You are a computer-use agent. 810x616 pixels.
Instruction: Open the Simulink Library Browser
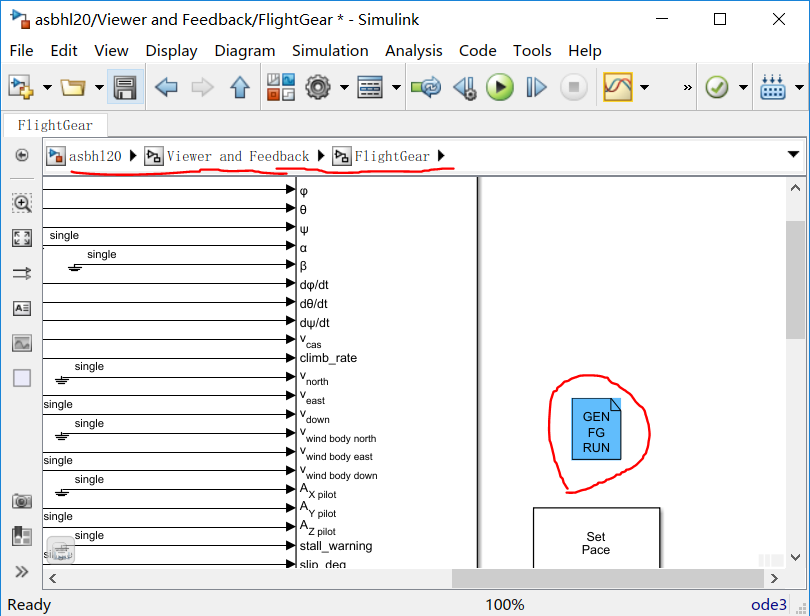coord(282,87)
